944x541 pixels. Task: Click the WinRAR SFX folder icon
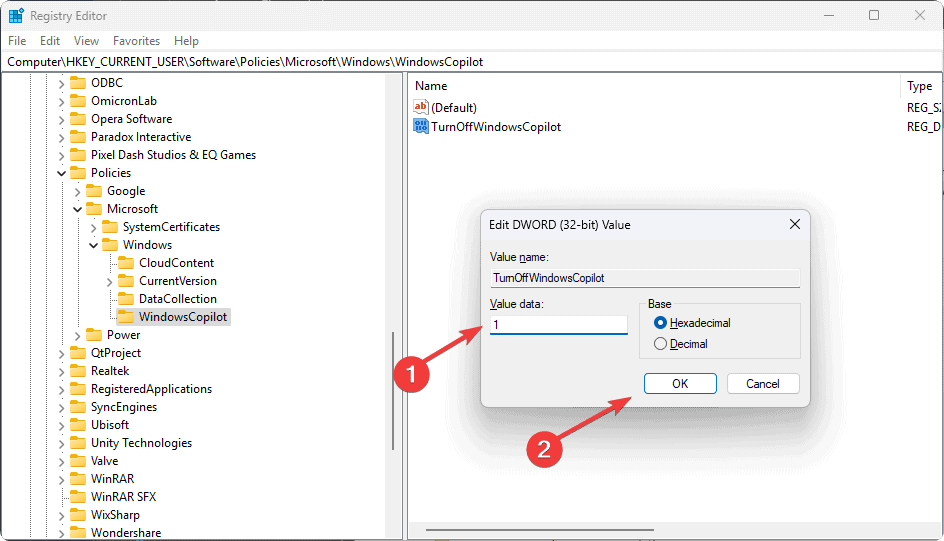(x=78, y=496)
